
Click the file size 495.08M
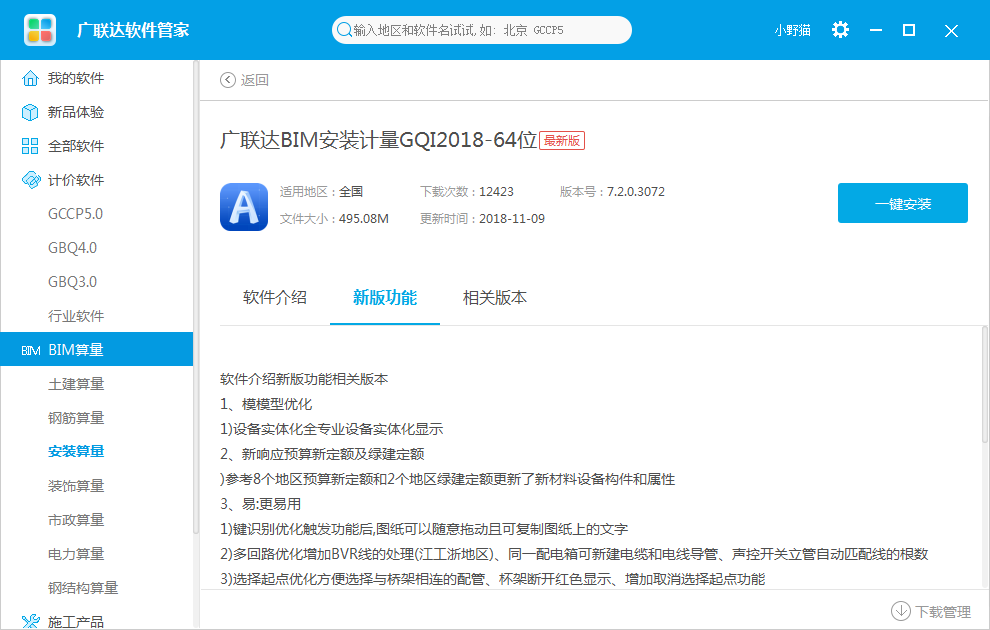coord(364,219)
